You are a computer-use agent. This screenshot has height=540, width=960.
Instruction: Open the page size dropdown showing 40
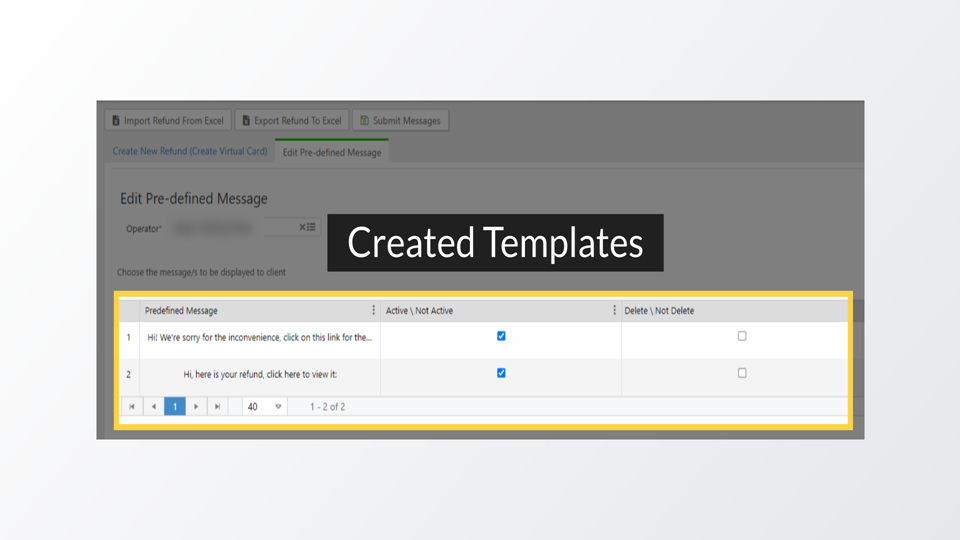[264, 407]
